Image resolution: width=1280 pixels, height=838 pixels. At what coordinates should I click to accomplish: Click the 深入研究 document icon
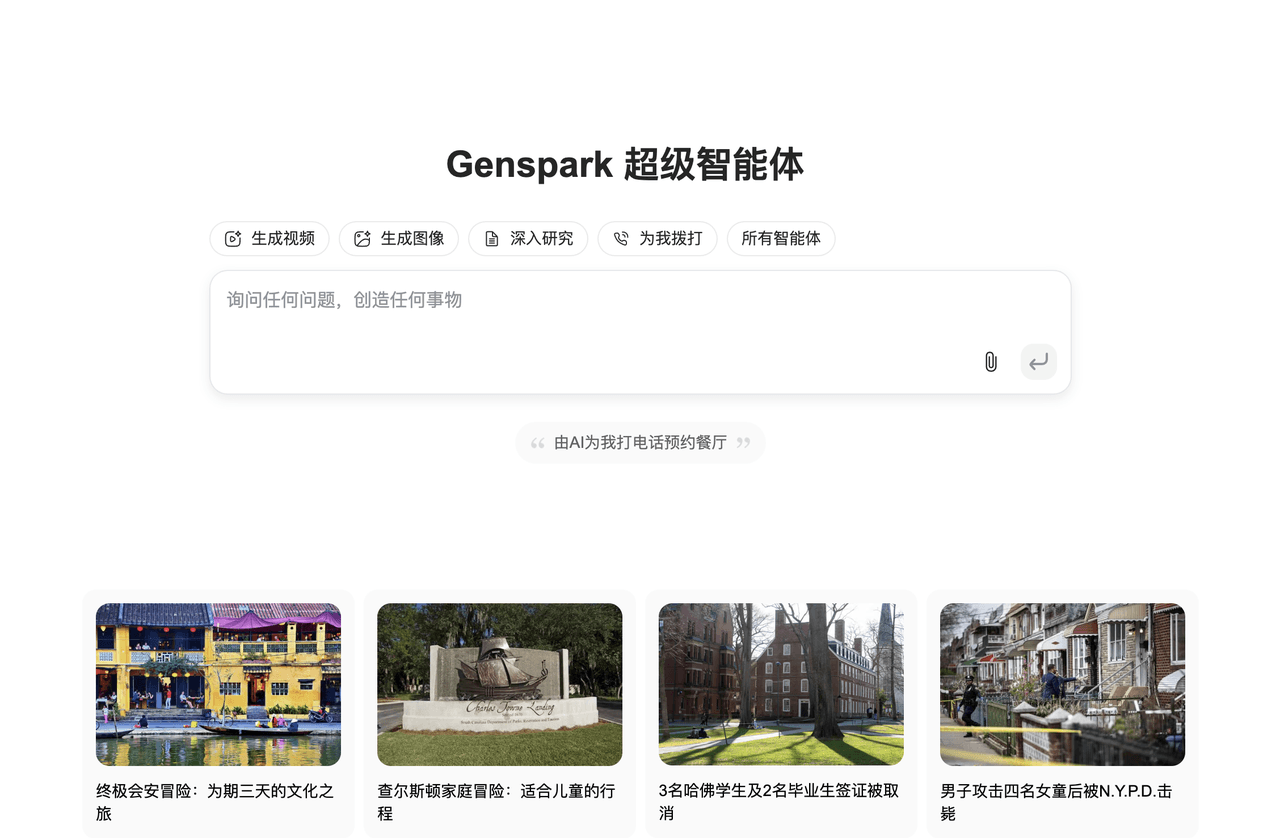click(491, 239)
